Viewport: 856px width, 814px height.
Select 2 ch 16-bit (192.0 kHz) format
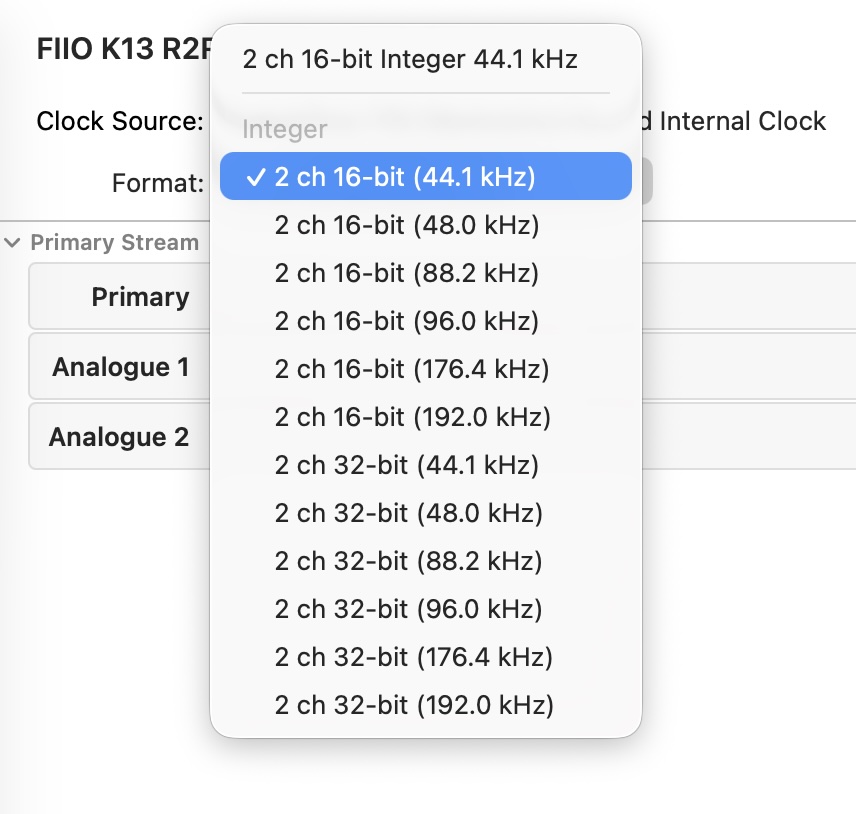click(411, 417)
